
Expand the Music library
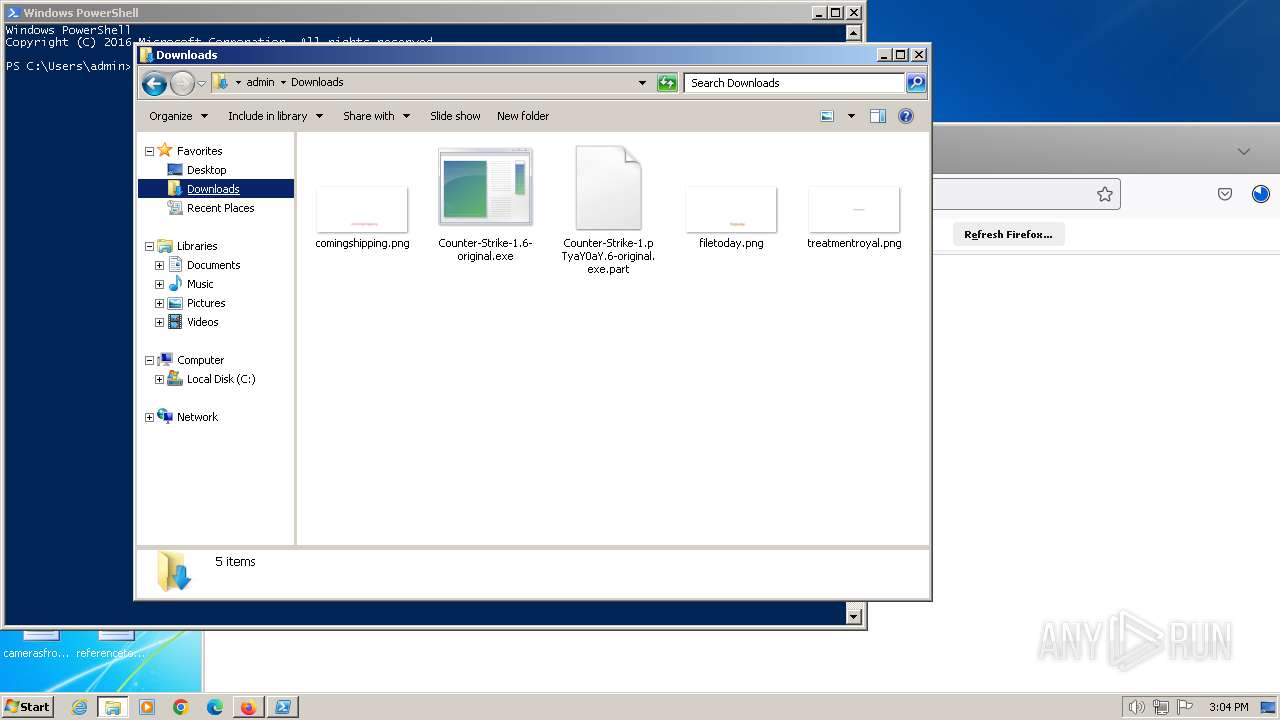point(159,284)
